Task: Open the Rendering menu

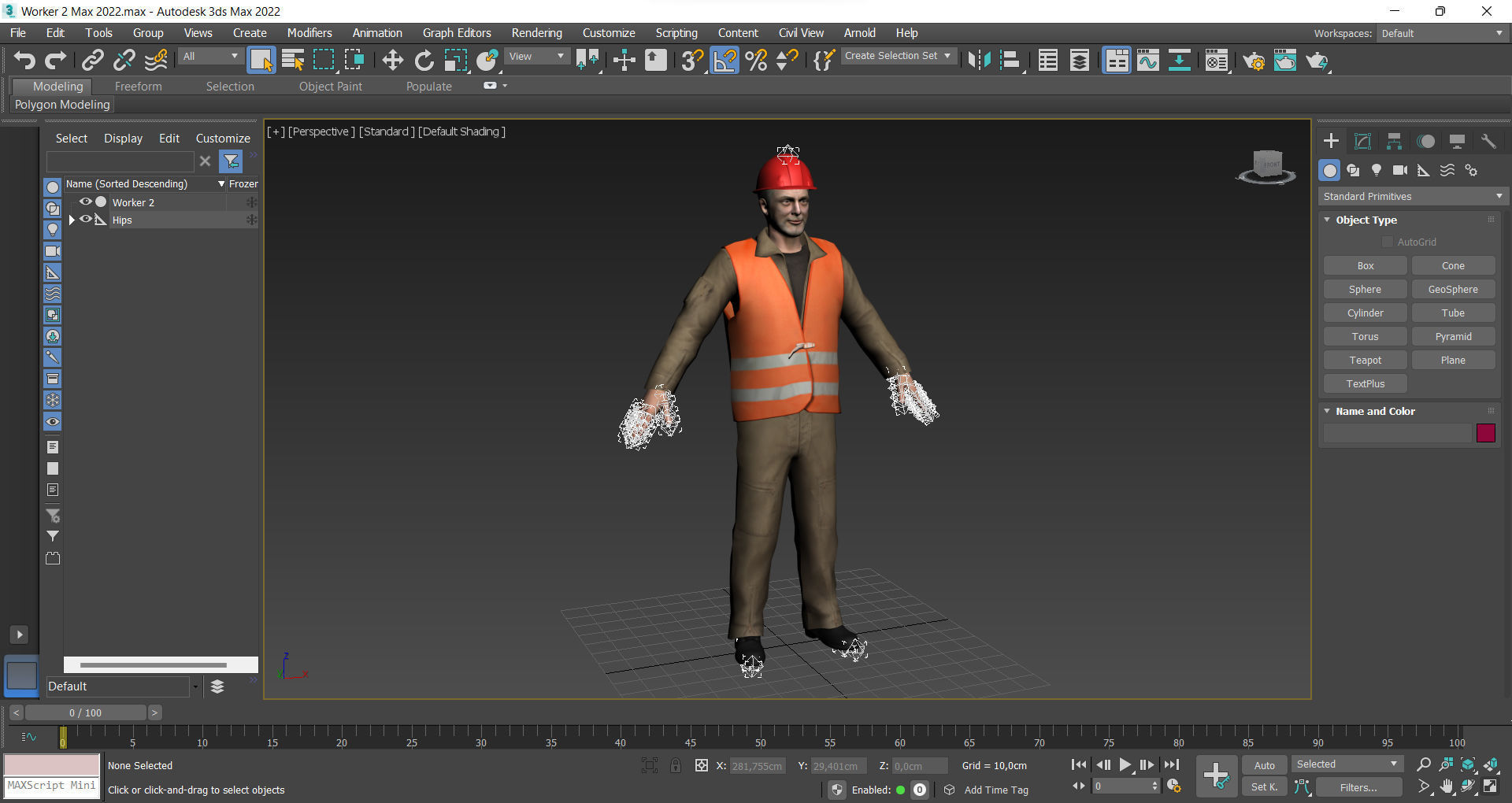Action: coord(537,33)
